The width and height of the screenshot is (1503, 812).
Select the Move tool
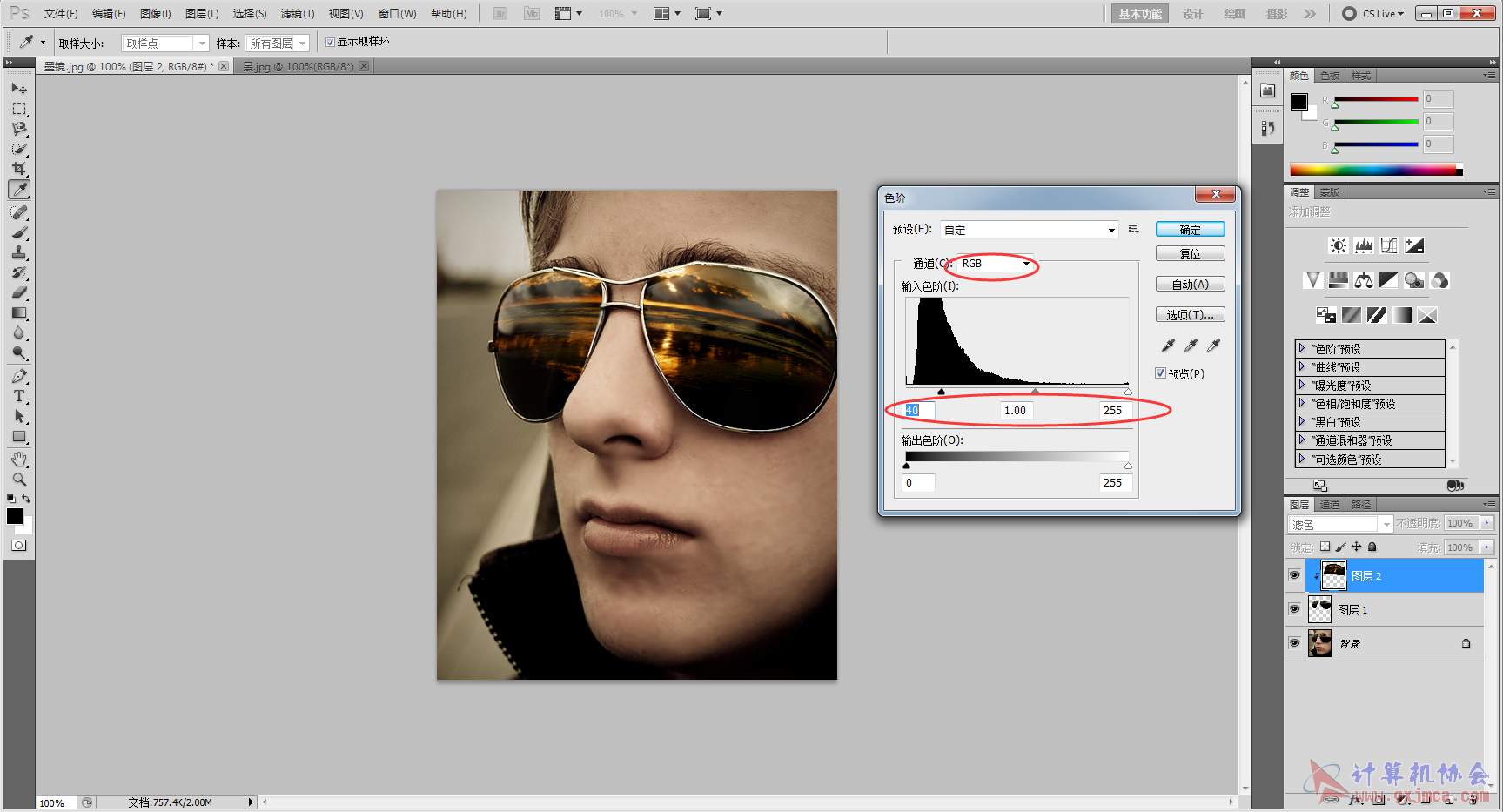click(x=19, y=88)
